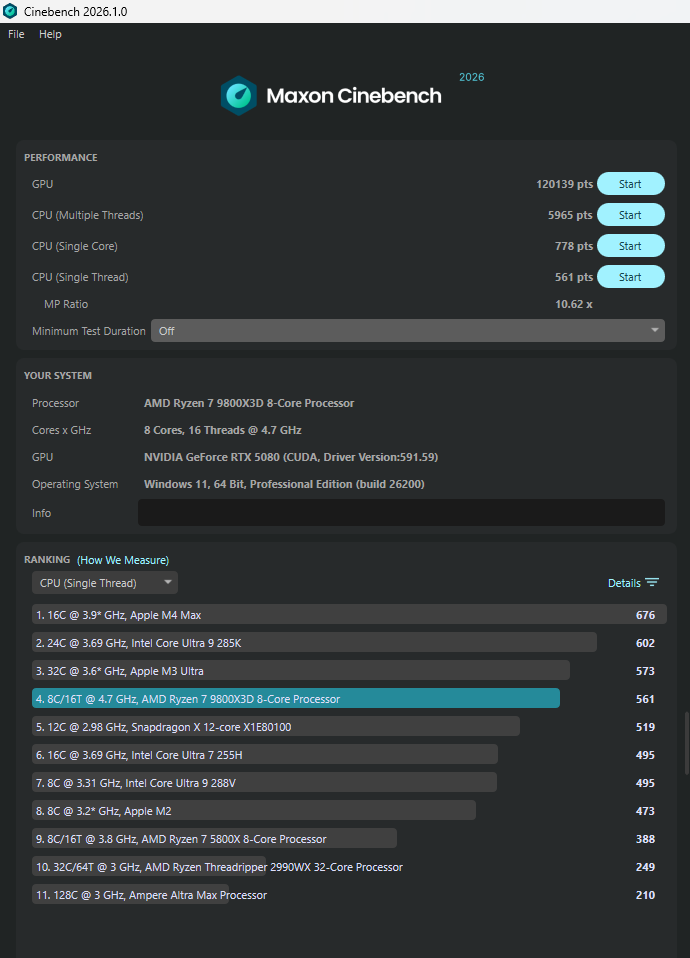Click the Details filter icon
Viewport: 690px width, 958px height.
652,583
